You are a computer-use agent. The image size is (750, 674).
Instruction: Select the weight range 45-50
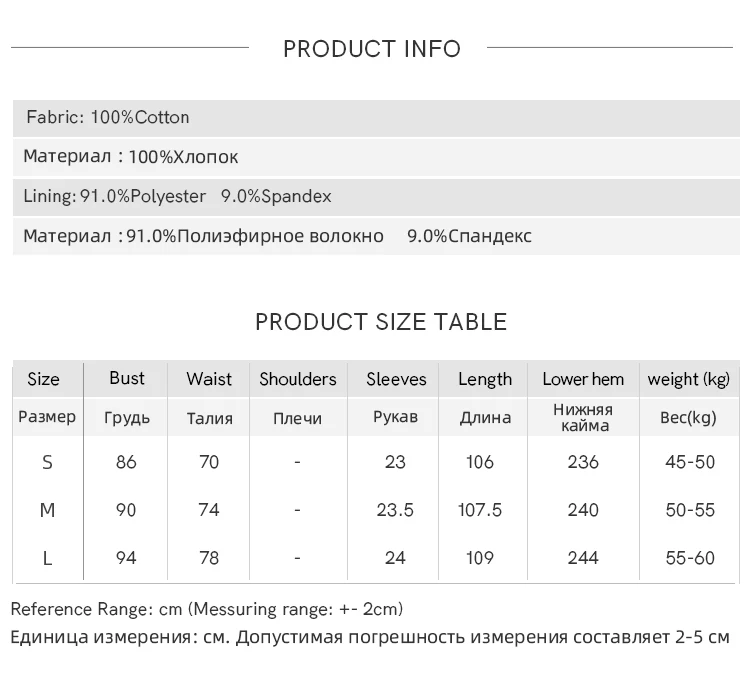[690, 462]
